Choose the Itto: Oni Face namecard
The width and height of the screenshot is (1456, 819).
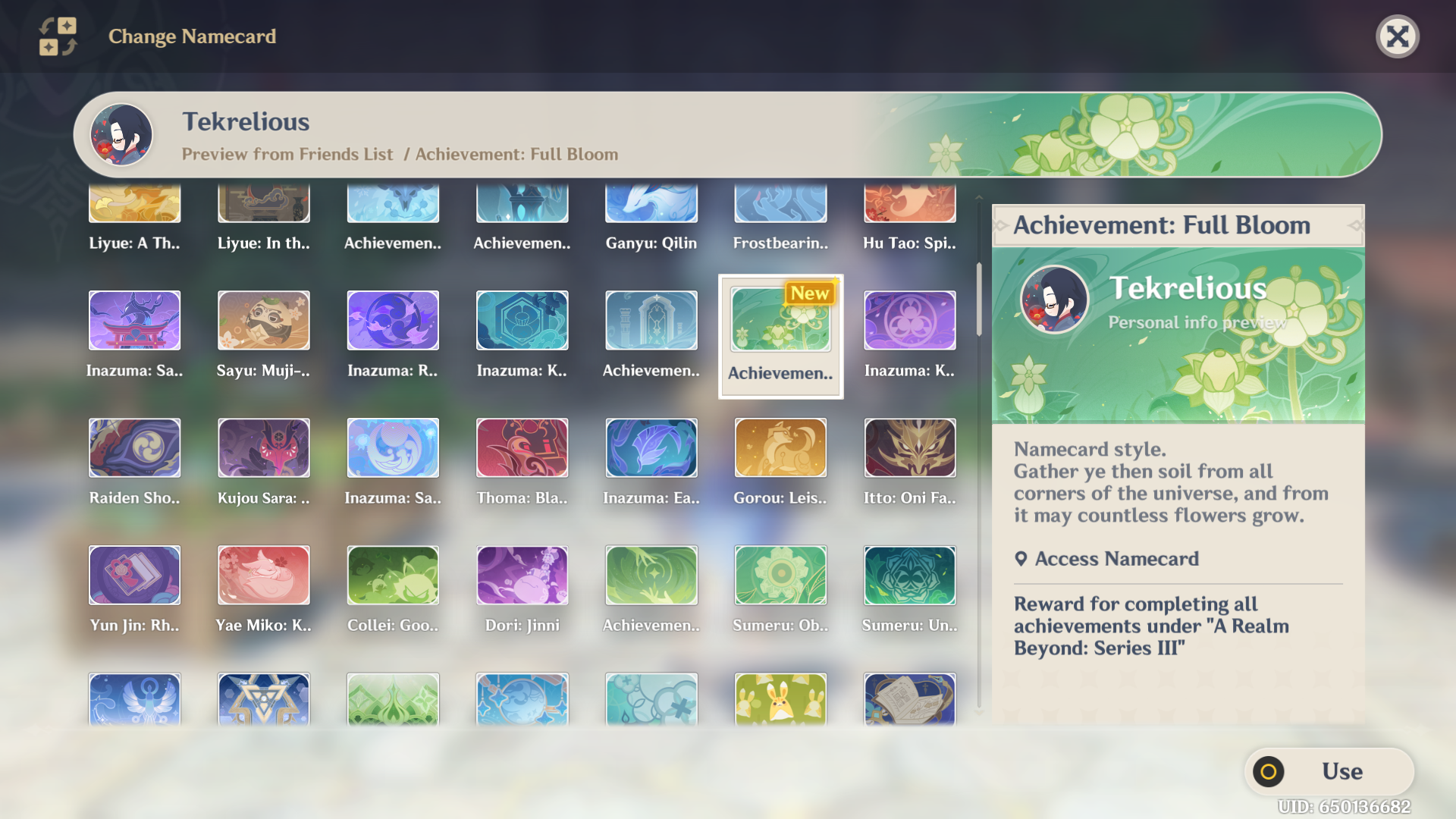tap(909, 448)
